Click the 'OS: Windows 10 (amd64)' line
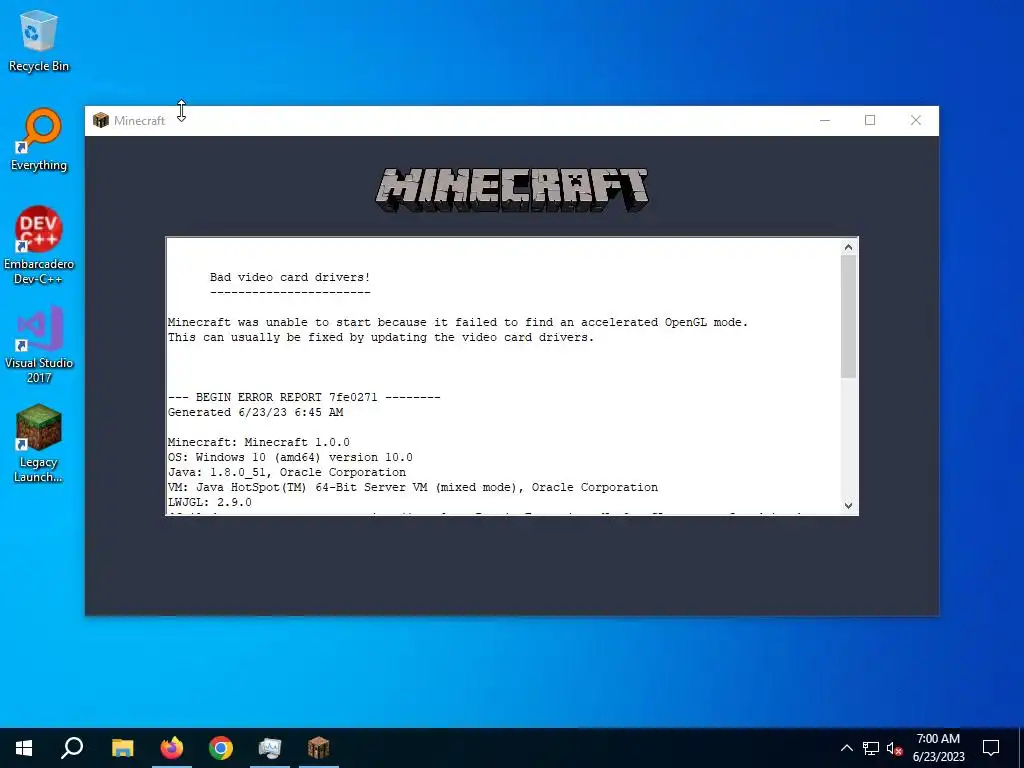Image resolution: width=1024 pixels, height=768 pixels. click(290, 457)
